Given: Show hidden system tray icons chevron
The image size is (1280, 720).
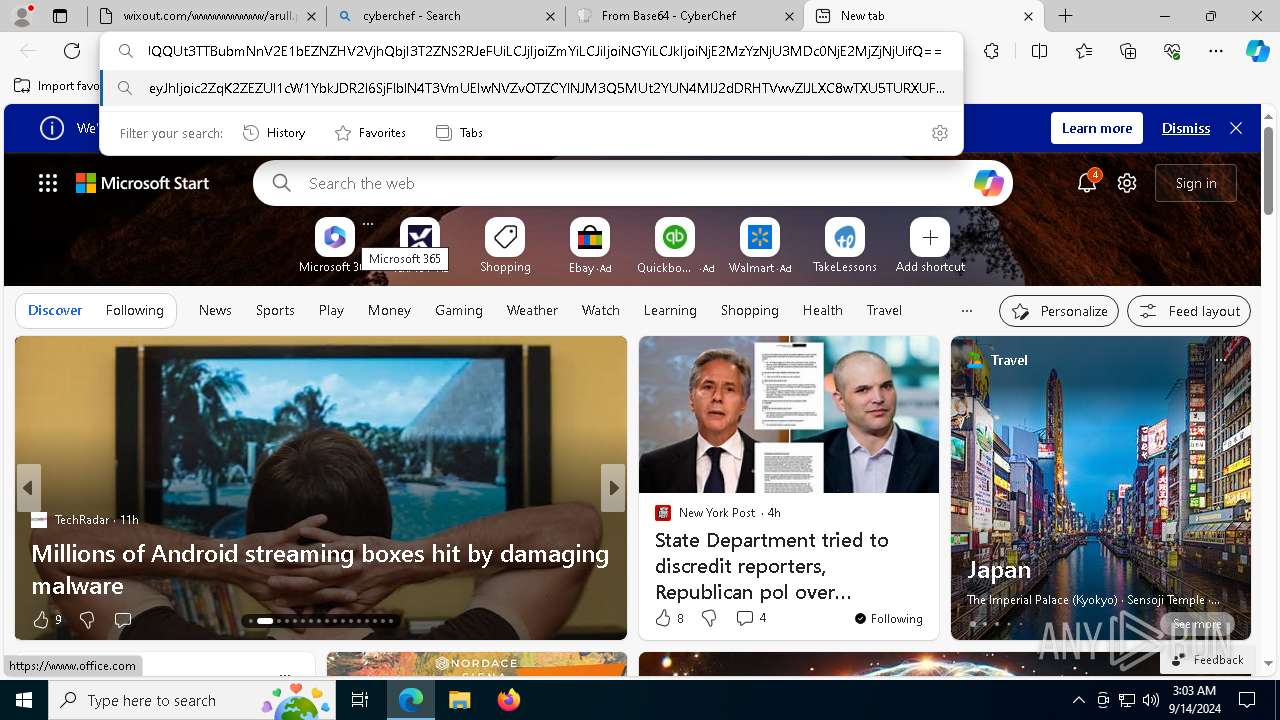Looking at the screenshot, I should (1078, 700).
